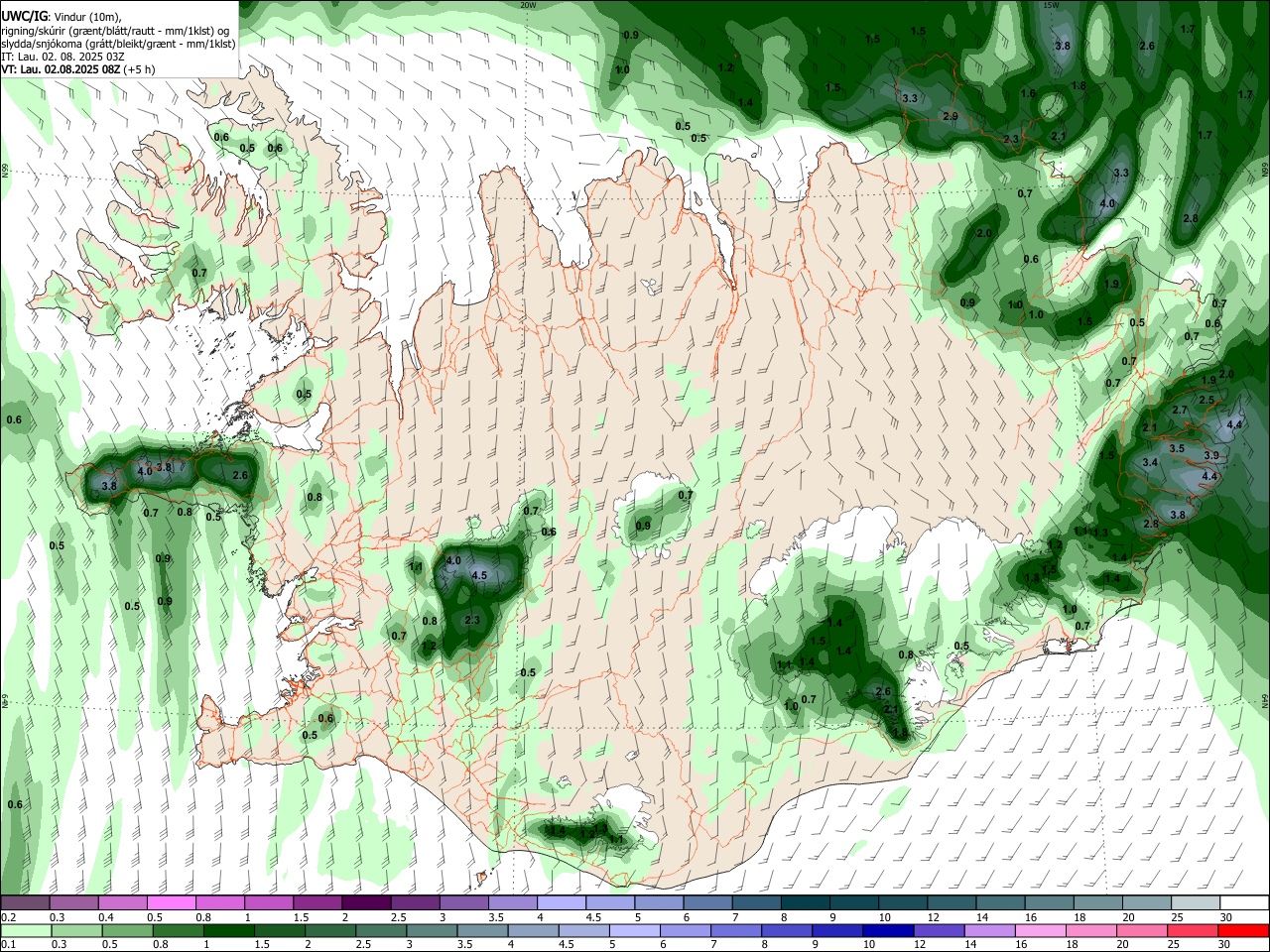
Task: Click the '25' label in the lower legend row
Action: pos(1175,945)
